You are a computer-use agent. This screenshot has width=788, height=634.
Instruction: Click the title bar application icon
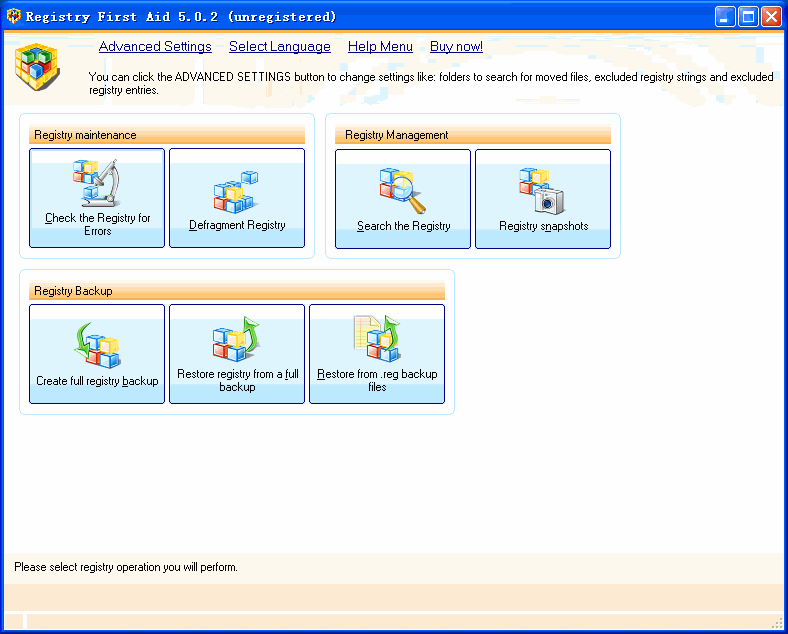[14, 17]
